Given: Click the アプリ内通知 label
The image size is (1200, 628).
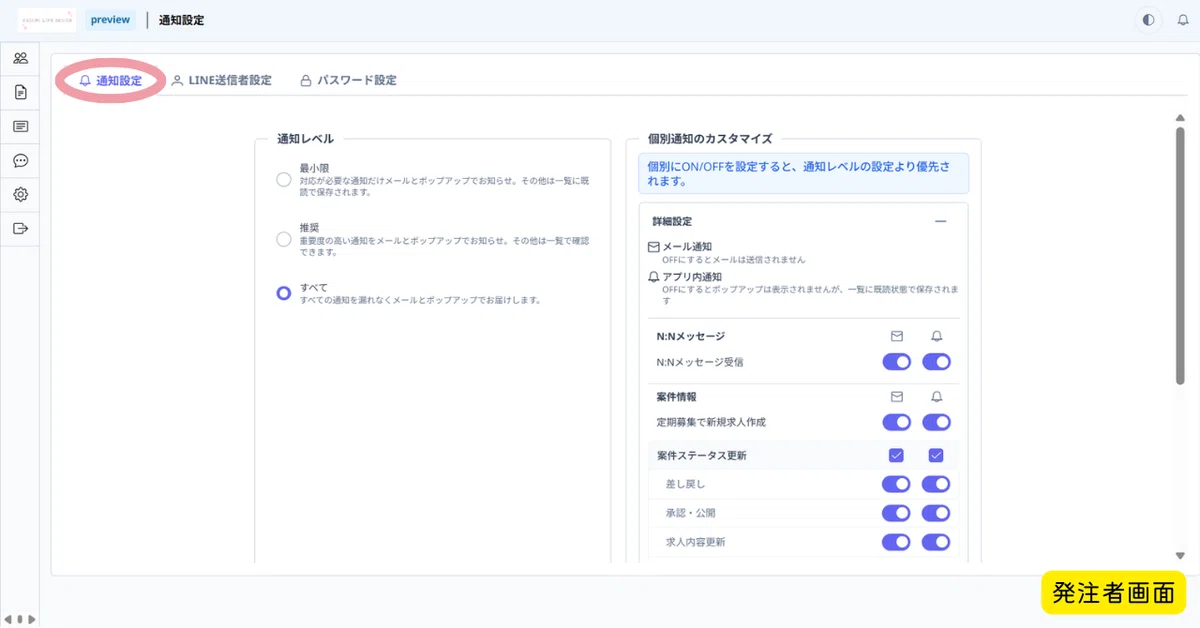Looking at the screenshot, I should point(692,276).
